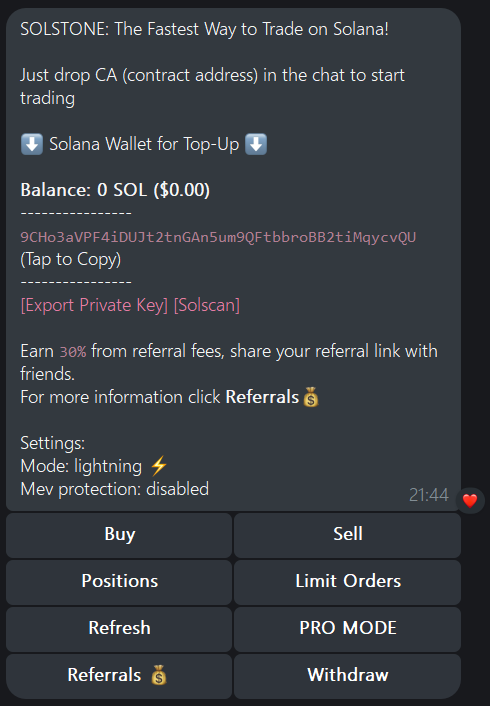Click the Sell button
This screenshot has height=706, width=490.
point(347,535)
